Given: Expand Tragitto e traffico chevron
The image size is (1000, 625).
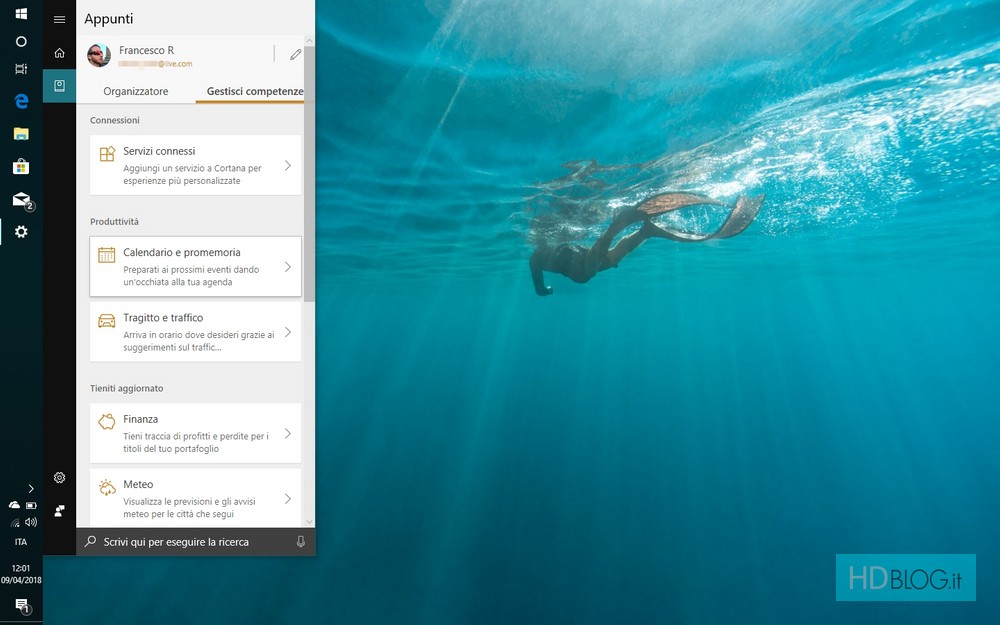Looking at the screenshot, I should (x=288, y=332).
